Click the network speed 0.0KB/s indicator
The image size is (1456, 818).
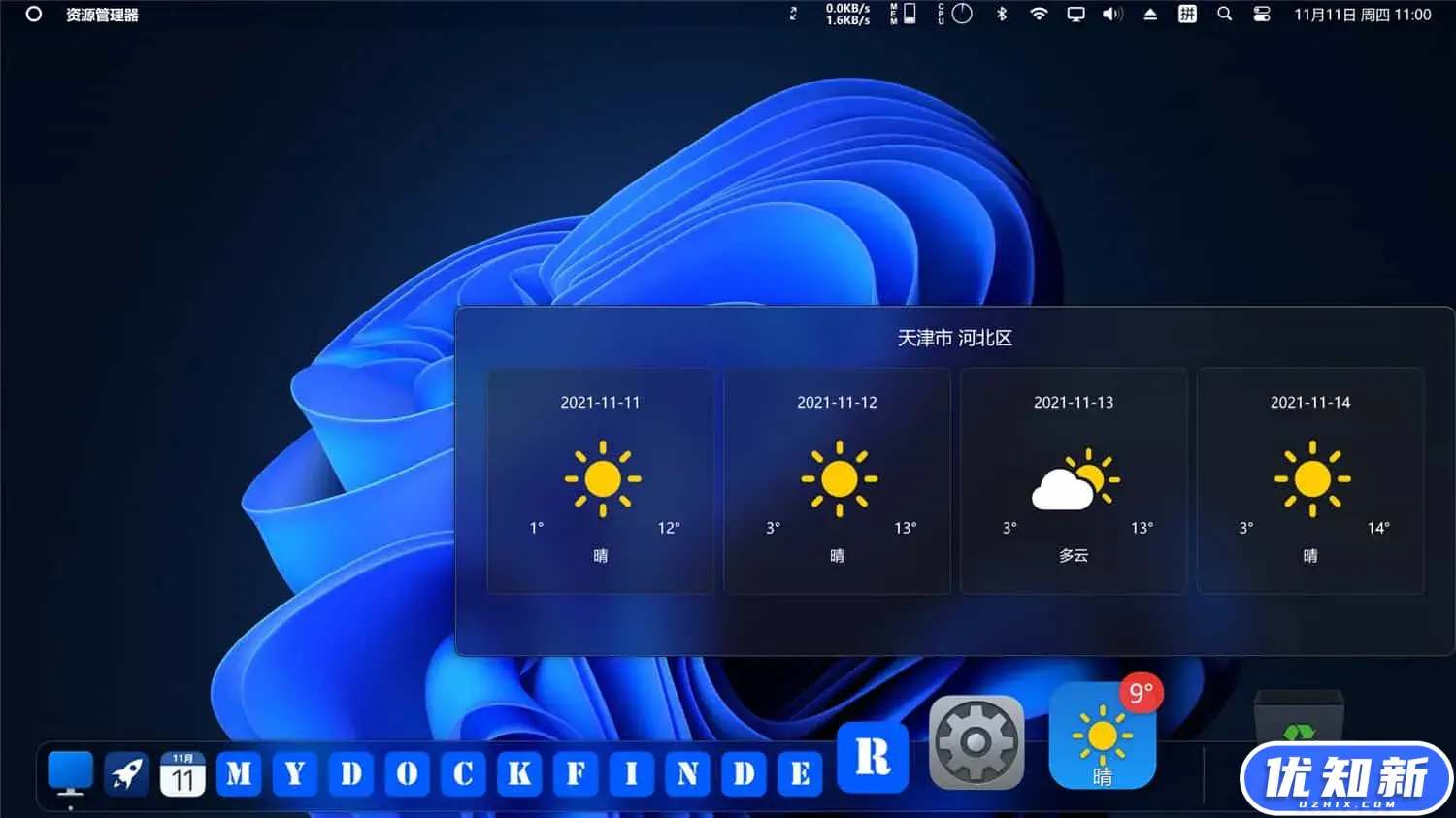point(847,14)
